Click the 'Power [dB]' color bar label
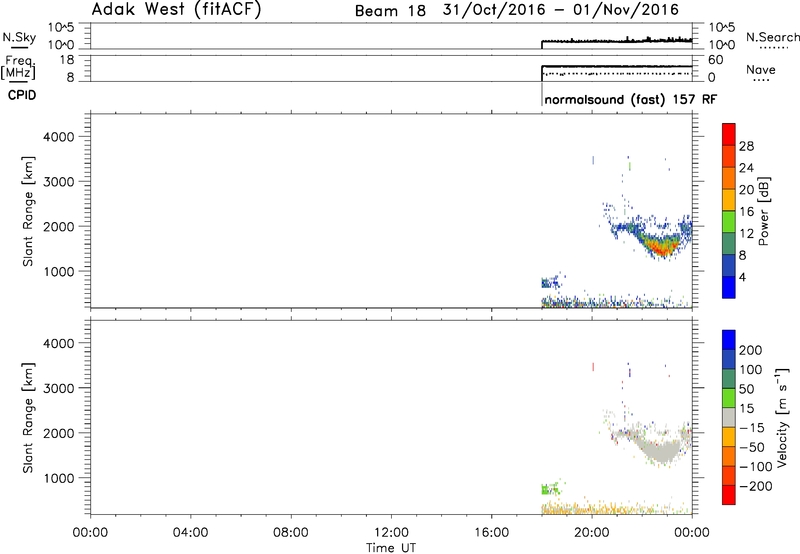This screenshot has height=554, width=800. click(x=764, y=211)
